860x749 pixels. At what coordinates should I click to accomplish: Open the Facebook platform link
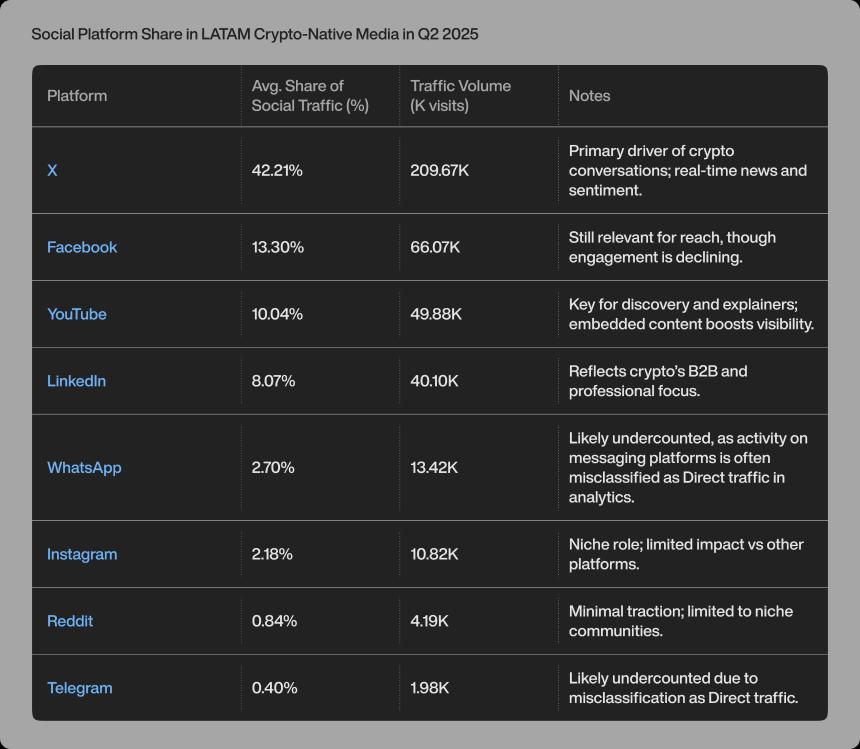tap(82, 247)
